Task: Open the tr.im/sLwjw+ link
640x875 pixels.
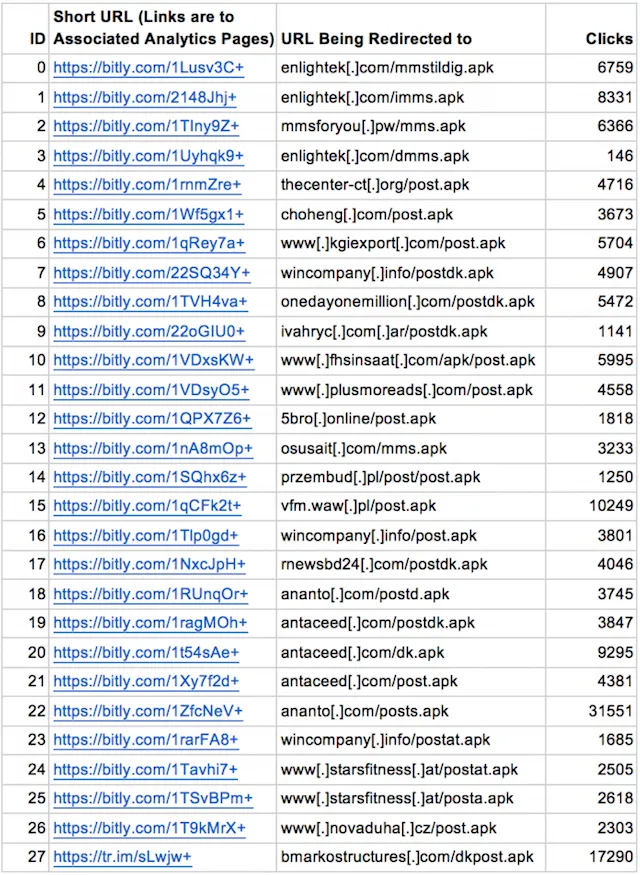Action: click(x=123, y=857)
